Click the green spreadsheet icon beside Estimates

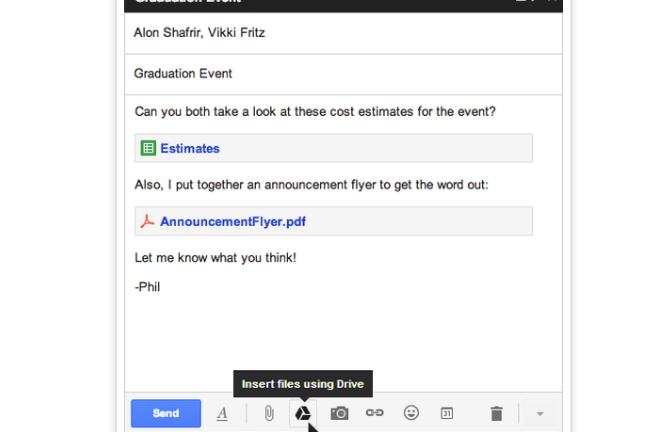148,148
